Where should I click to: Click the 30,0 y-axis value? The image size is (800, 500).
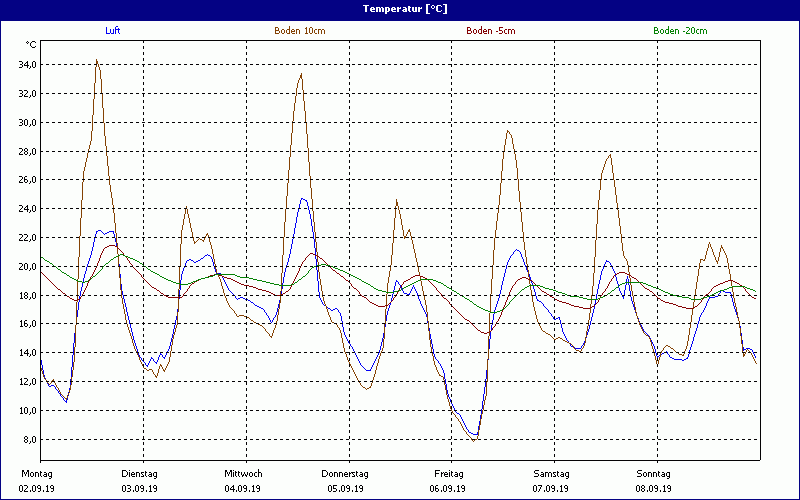pos(28,122)
